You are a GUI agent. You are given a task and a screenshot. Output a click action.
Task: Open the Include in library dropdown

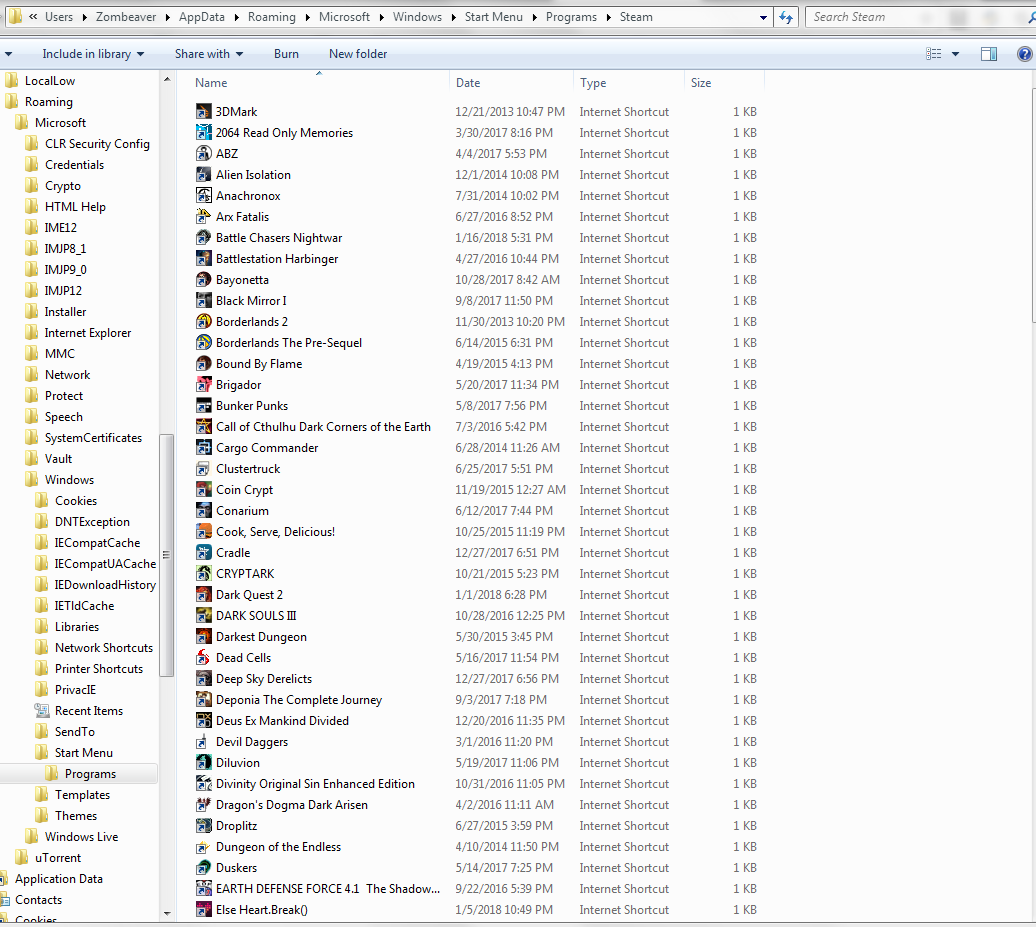[x=93, y=54]
